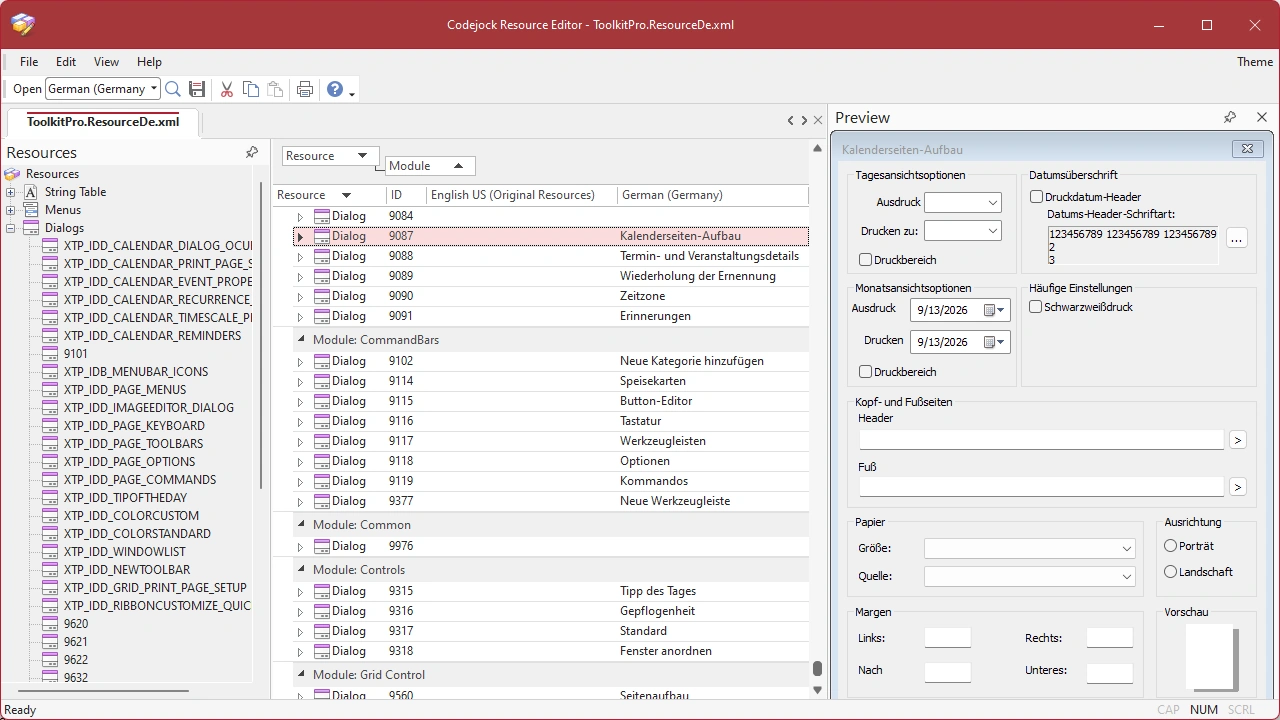Click the Paste clipboard icon
The image size is (1280, 720).
coord(275,89)
